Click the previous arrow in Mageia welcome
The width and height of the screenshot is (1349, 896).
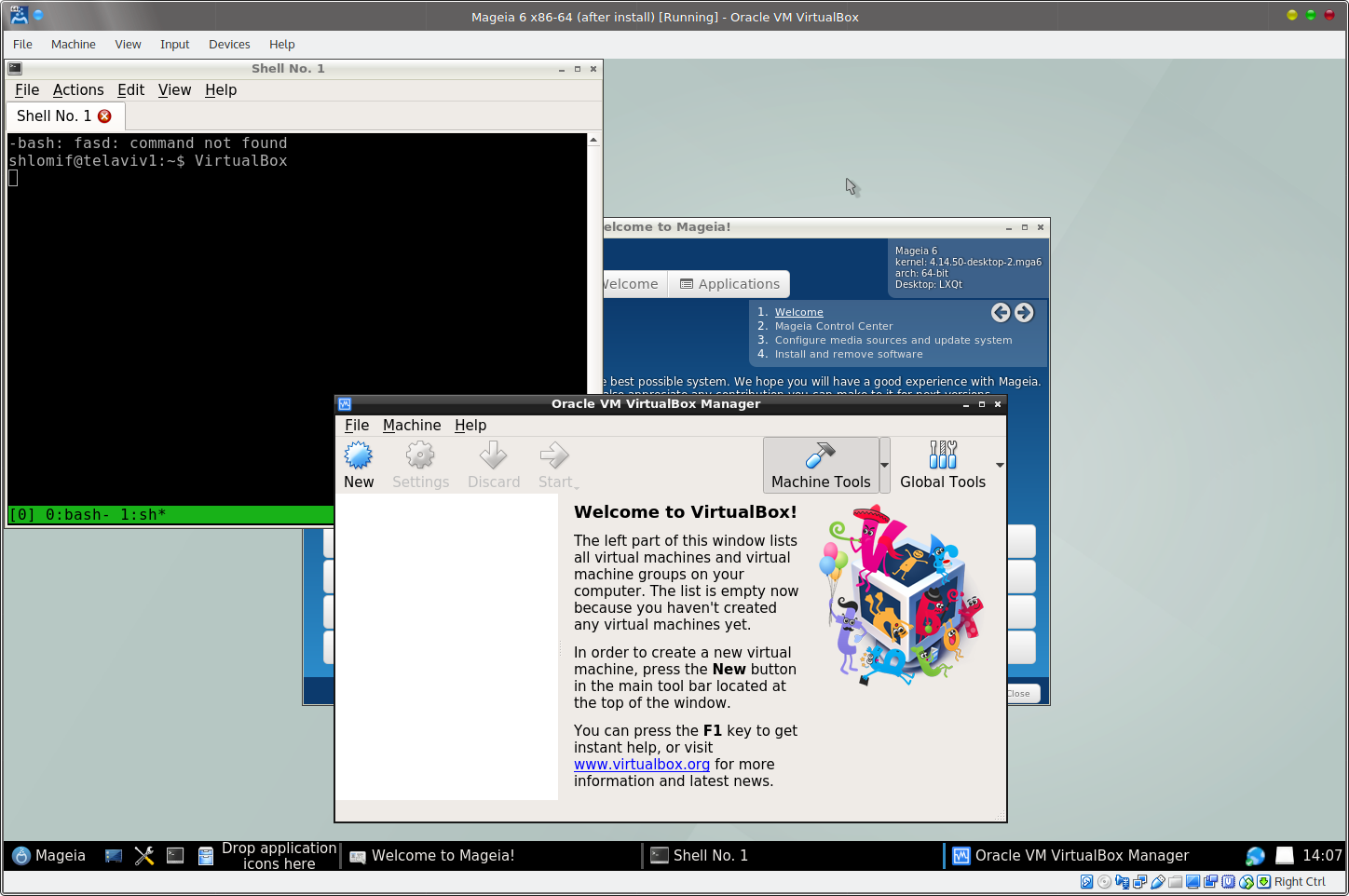(1001, 313)
